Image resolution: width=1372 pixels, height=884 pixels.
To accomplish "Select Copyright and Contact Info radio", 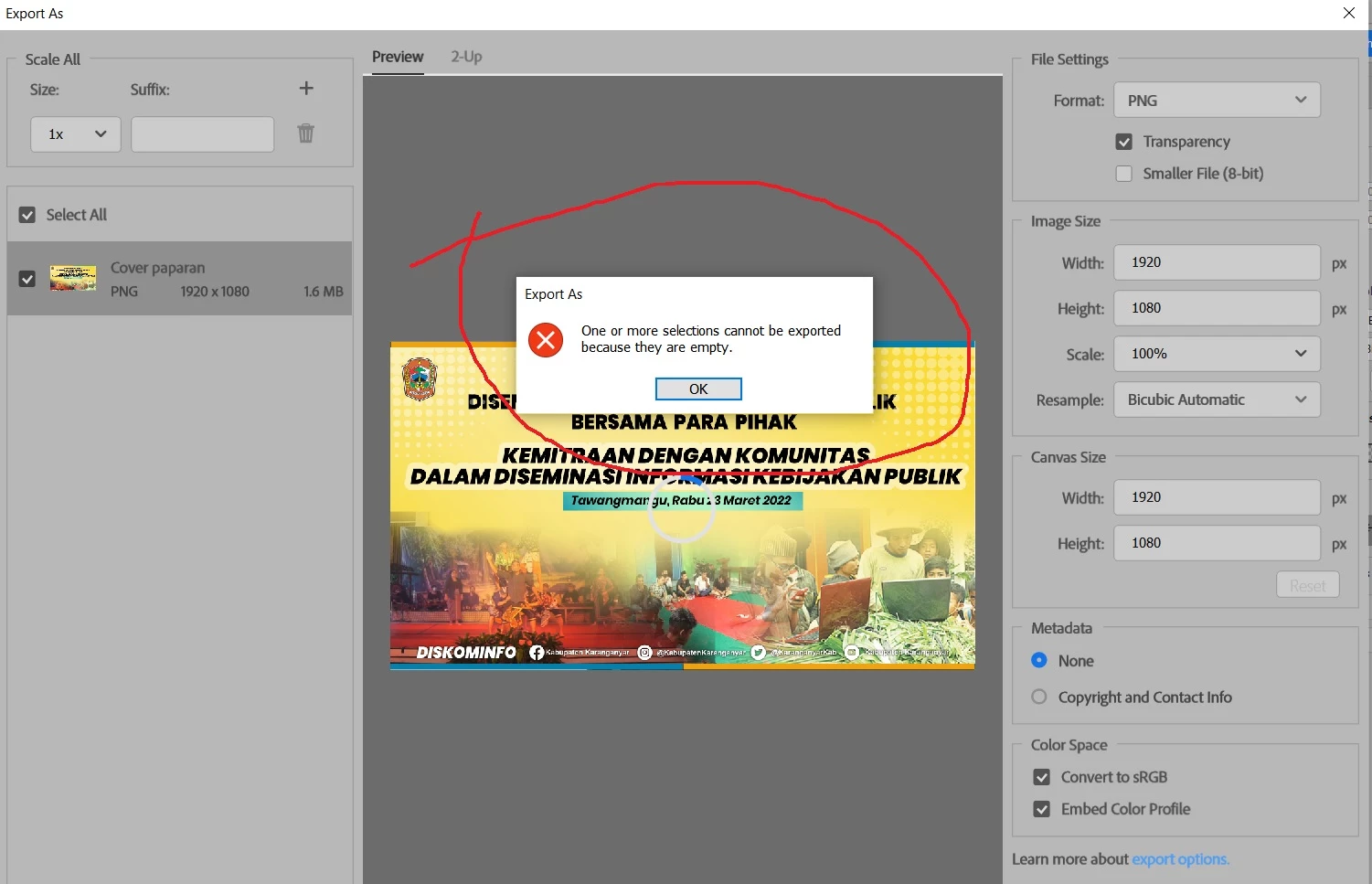I will coord(1039,697).
